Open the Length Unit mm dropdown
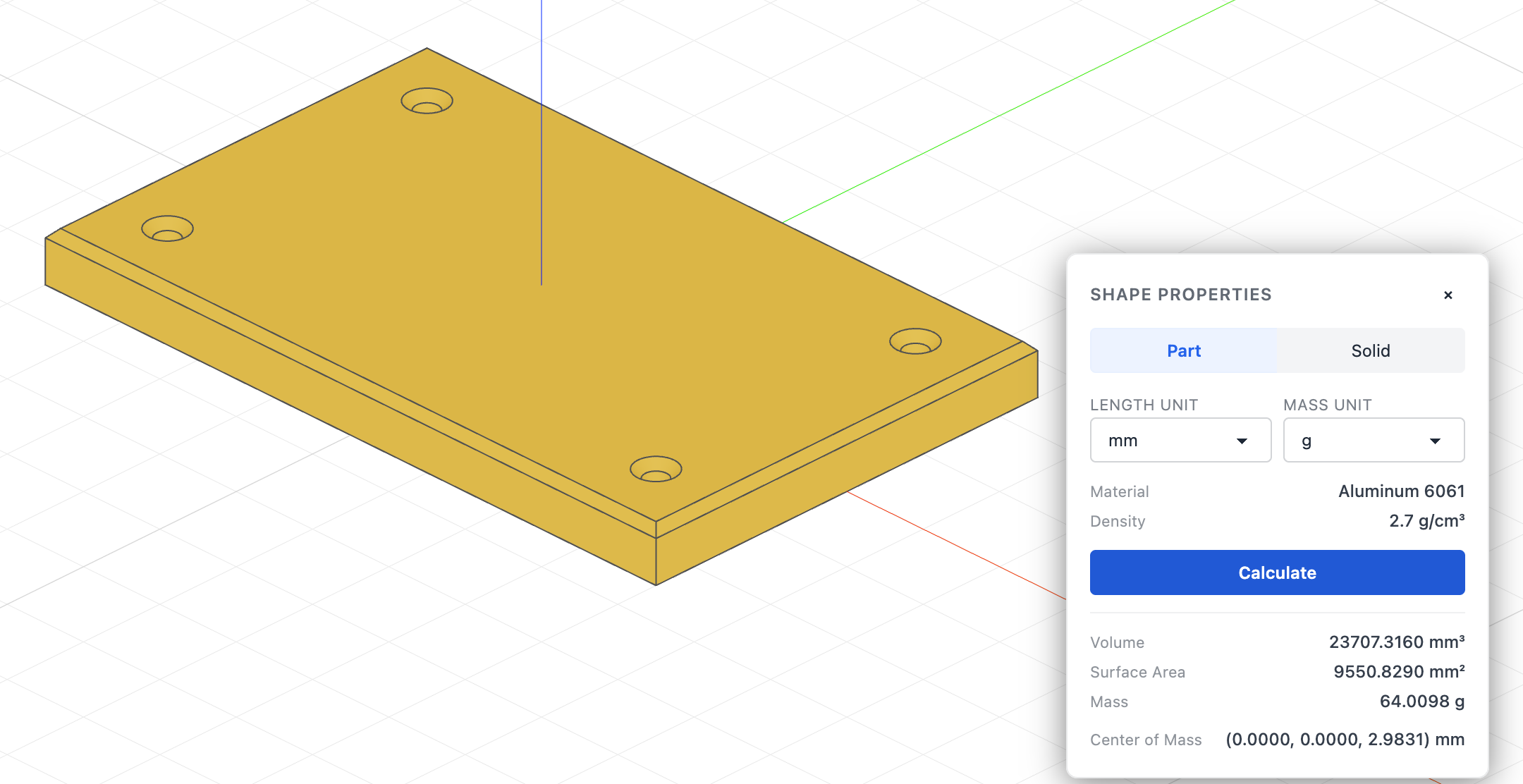The image size is (1523, 784). pos(1180,441)
